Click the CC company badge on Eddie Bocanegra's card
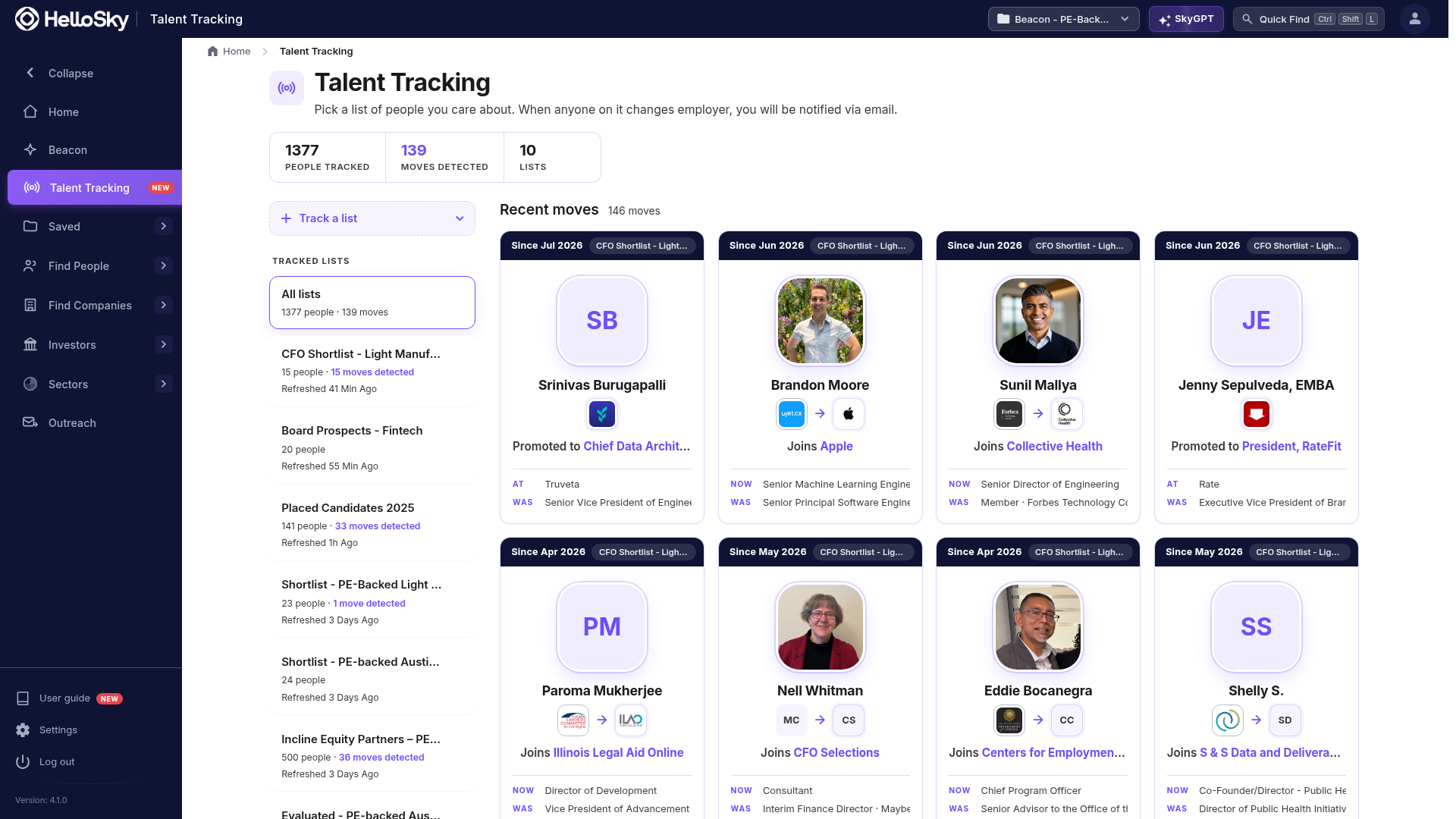Image resolution: width=1456 pixels, height=819 pixels. 1067,720
